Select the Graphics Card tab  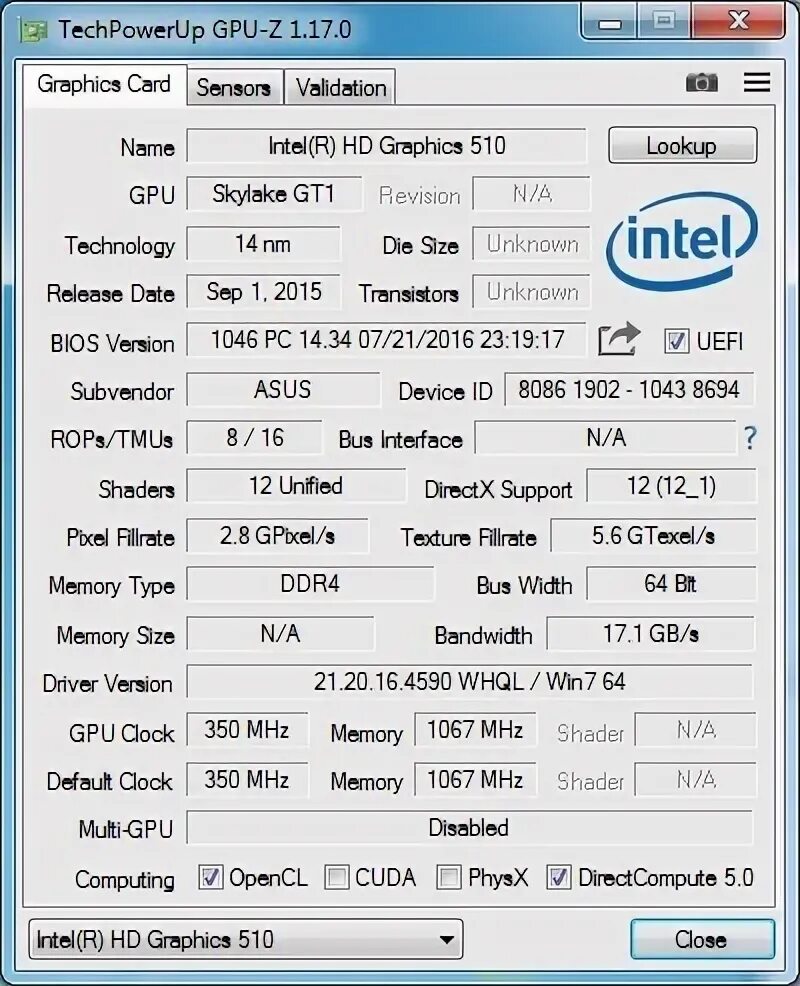click(104, 84)
